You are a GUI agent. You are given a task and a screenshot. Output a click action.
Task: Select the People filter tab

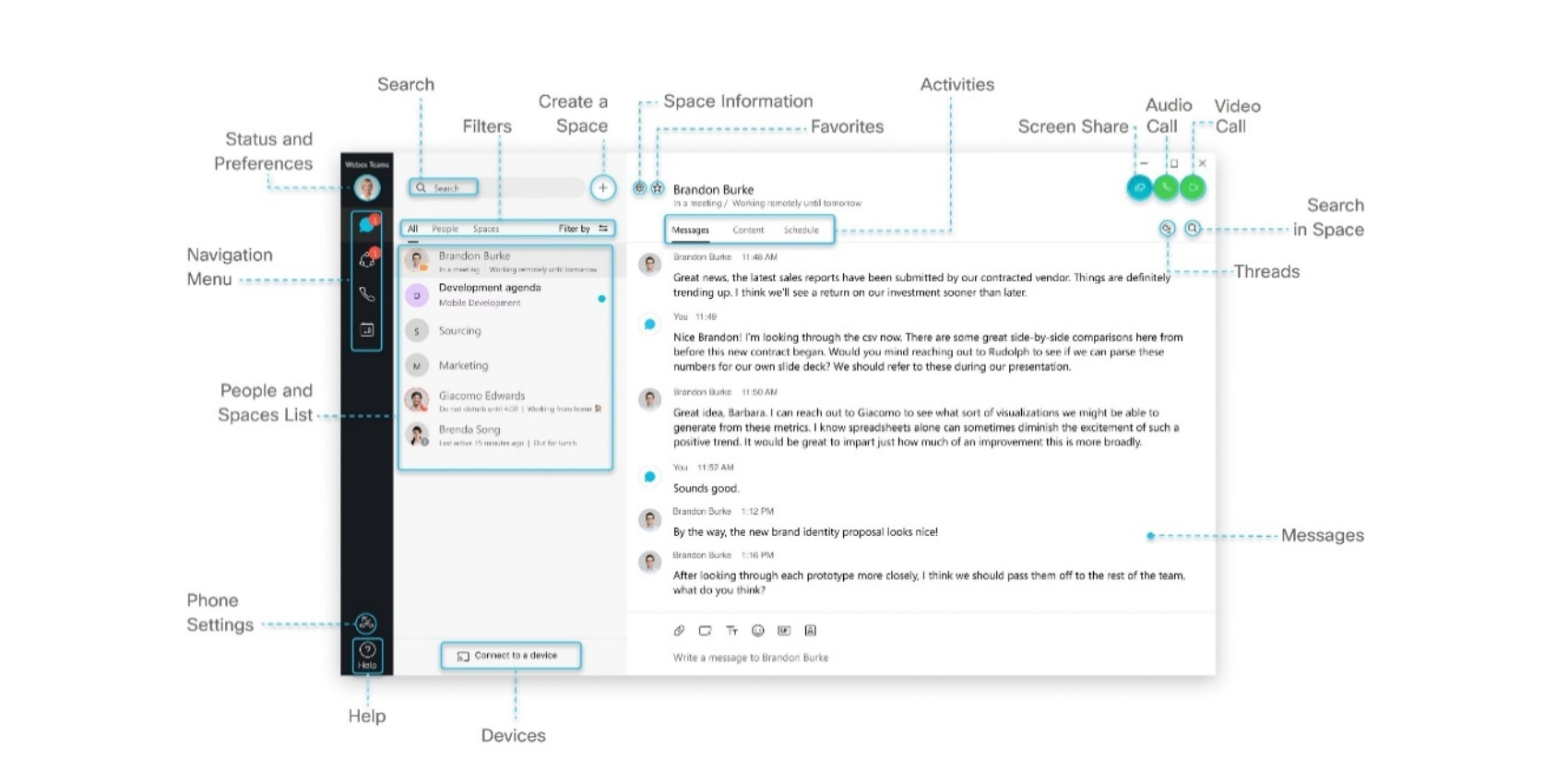click(445, 229)
